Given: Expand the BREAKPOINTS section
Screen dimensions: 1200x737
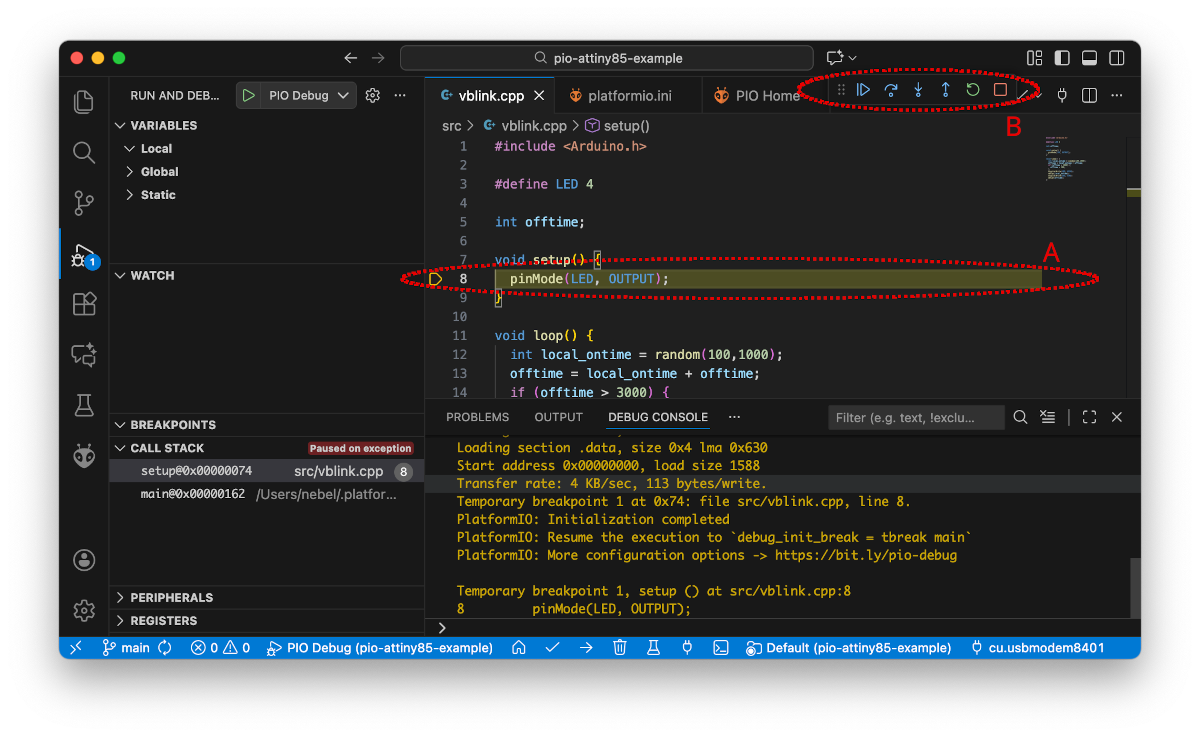Looking at the screenshot, I should [x=164, y=425].
